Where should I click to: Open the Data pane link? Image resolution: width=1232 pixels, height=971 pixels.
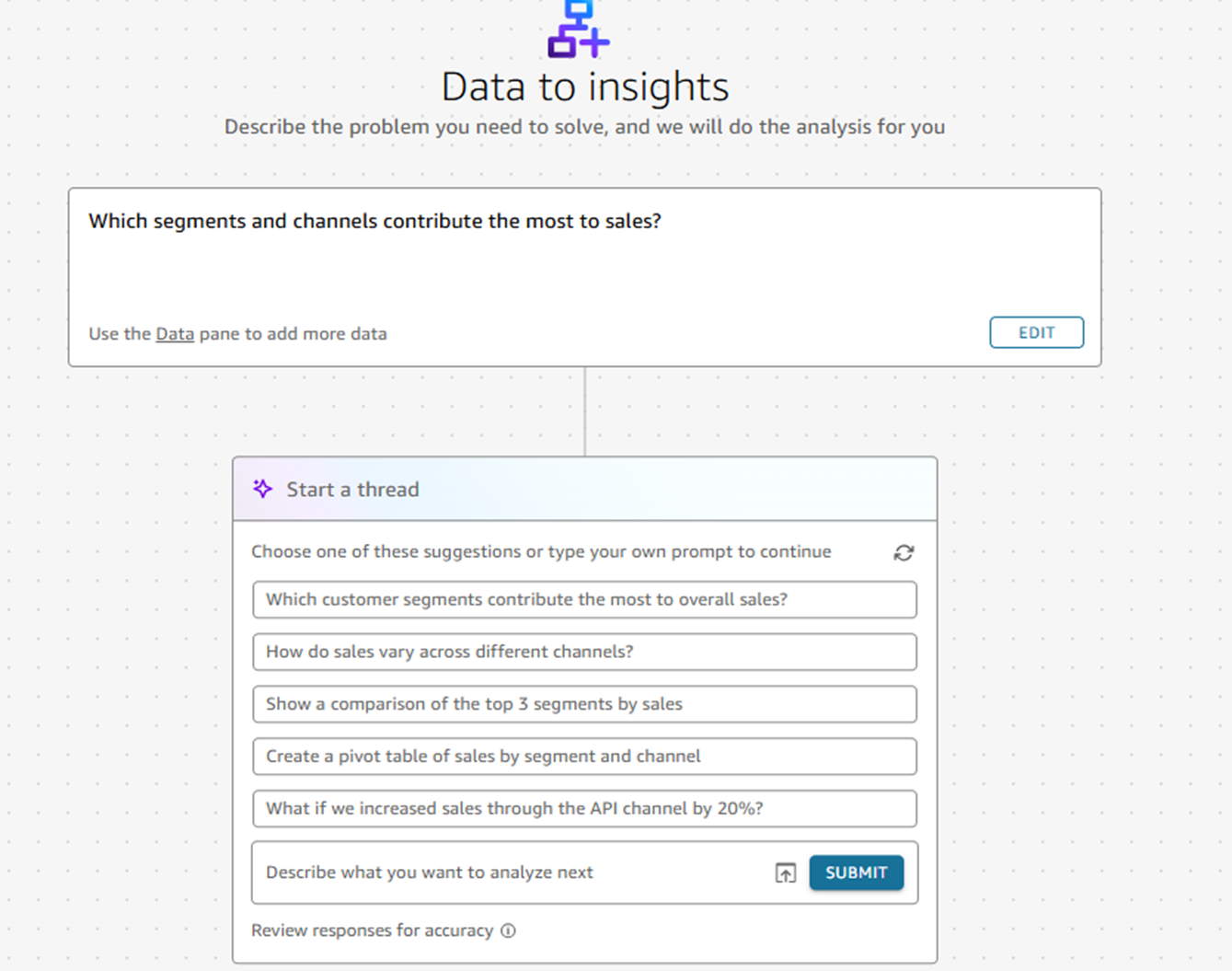175,333
